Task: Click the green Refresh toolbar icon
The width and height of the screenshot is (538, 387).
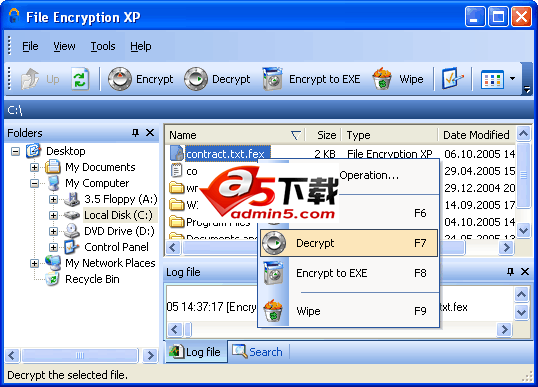Action: (x=80, y=79)
